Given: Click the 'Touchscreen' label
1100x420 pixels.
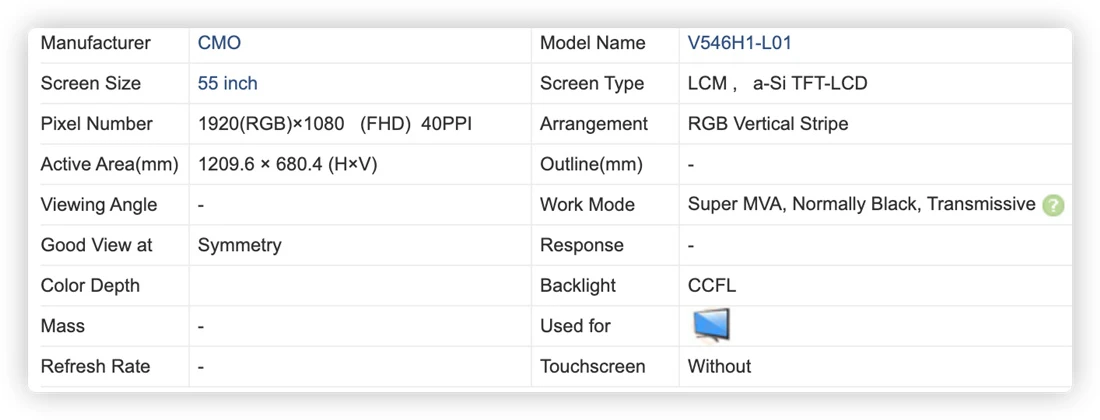Looking at the screenshot, I should tap(592, 367).
